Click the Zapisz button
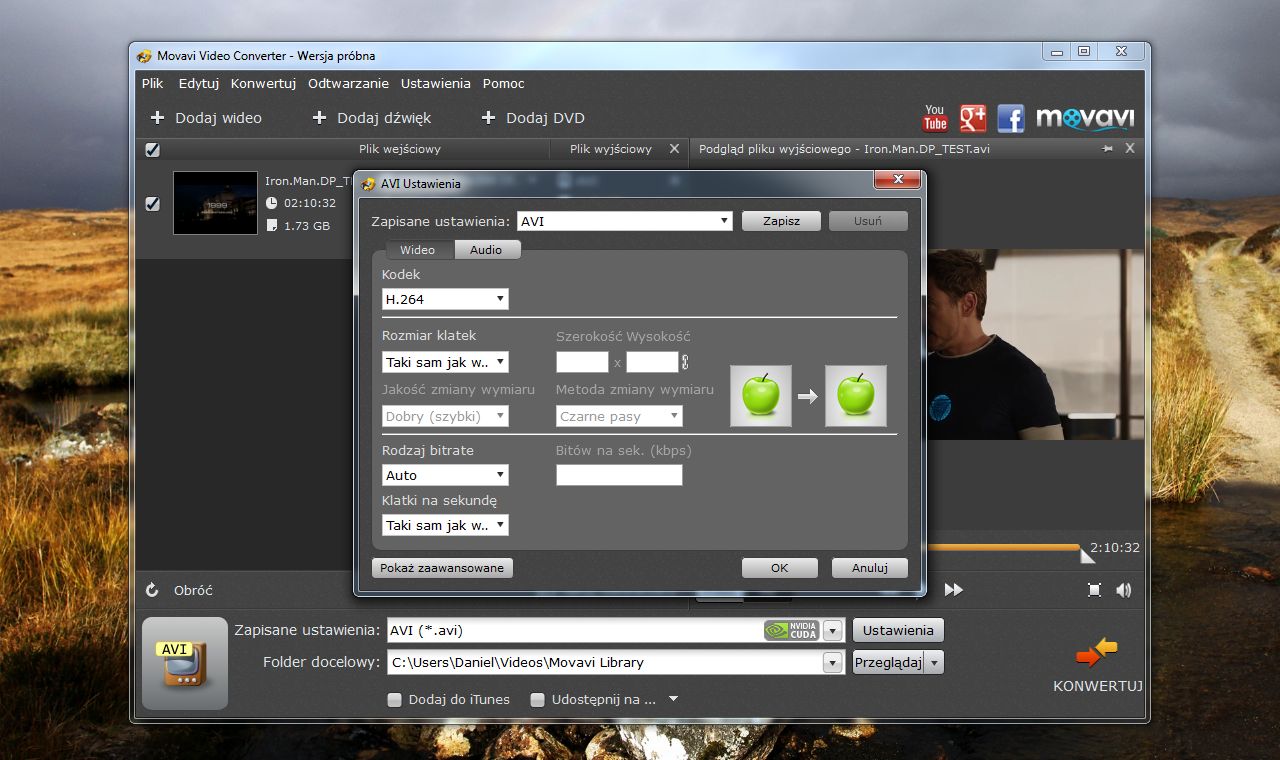Image resolution: width=1280 pixels, height=760 pixels. pyautogui.click(x=781, y=221)
